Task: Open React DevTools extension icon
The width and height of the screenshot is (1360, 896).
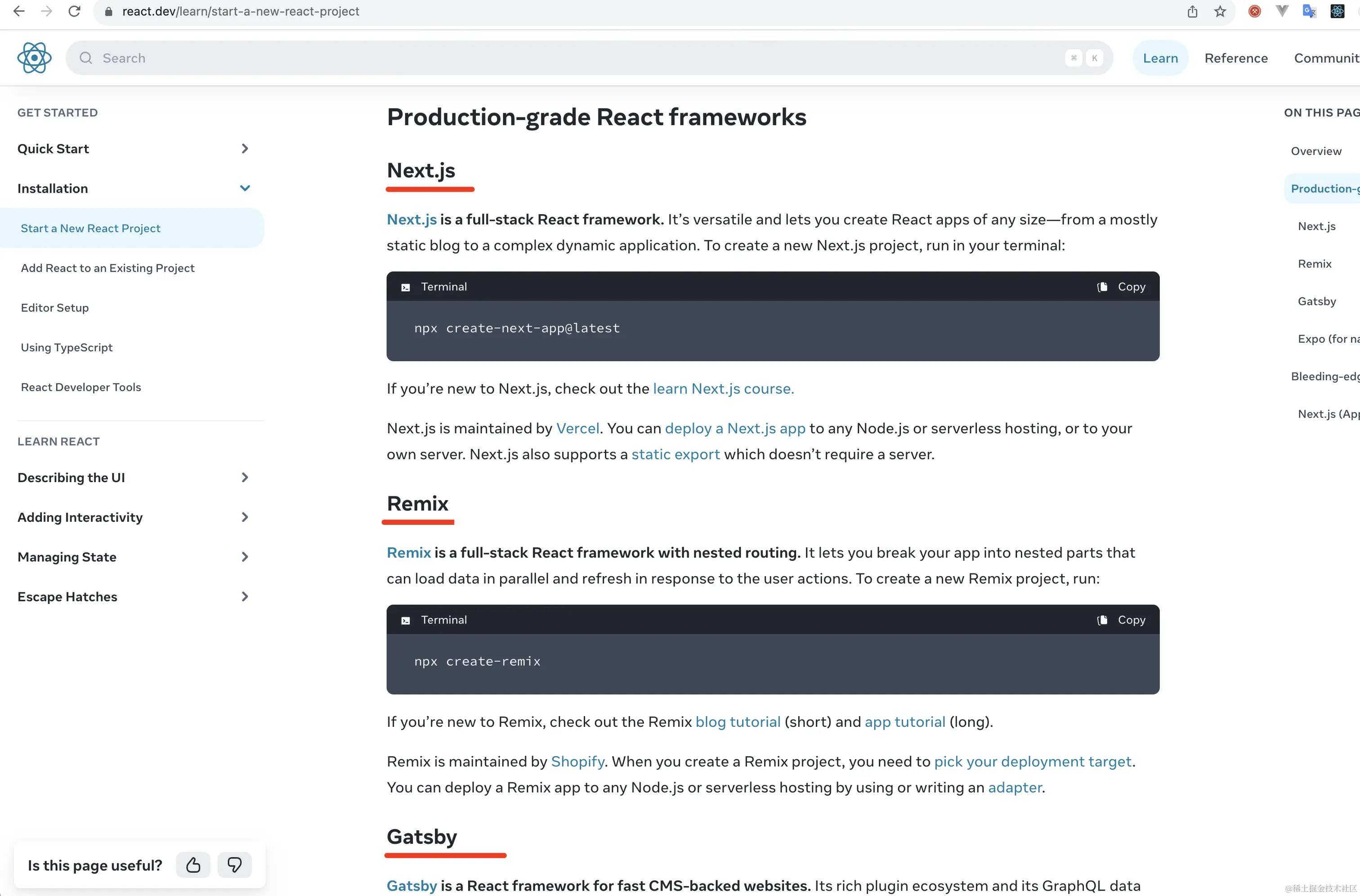Action: click(x=1337, y=11)
